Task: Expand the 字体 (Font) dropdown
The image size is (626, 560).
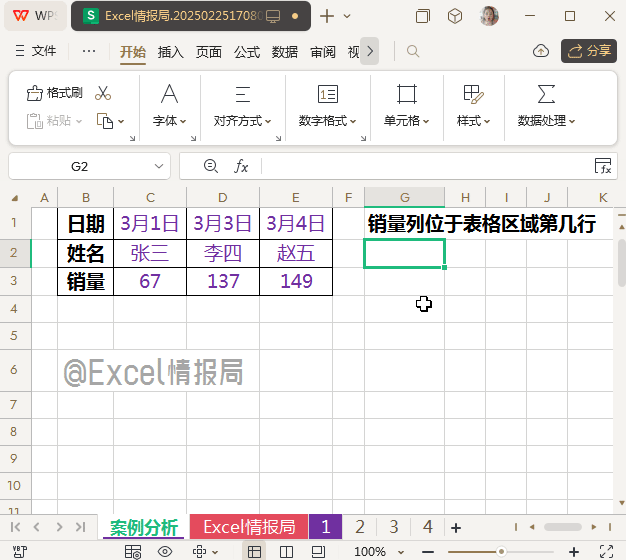Action: tap(170, 121)
